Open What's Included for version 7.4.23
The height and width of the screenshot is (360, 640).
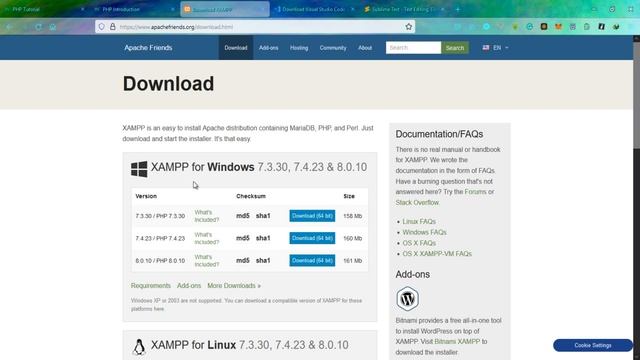coord(207,238)
